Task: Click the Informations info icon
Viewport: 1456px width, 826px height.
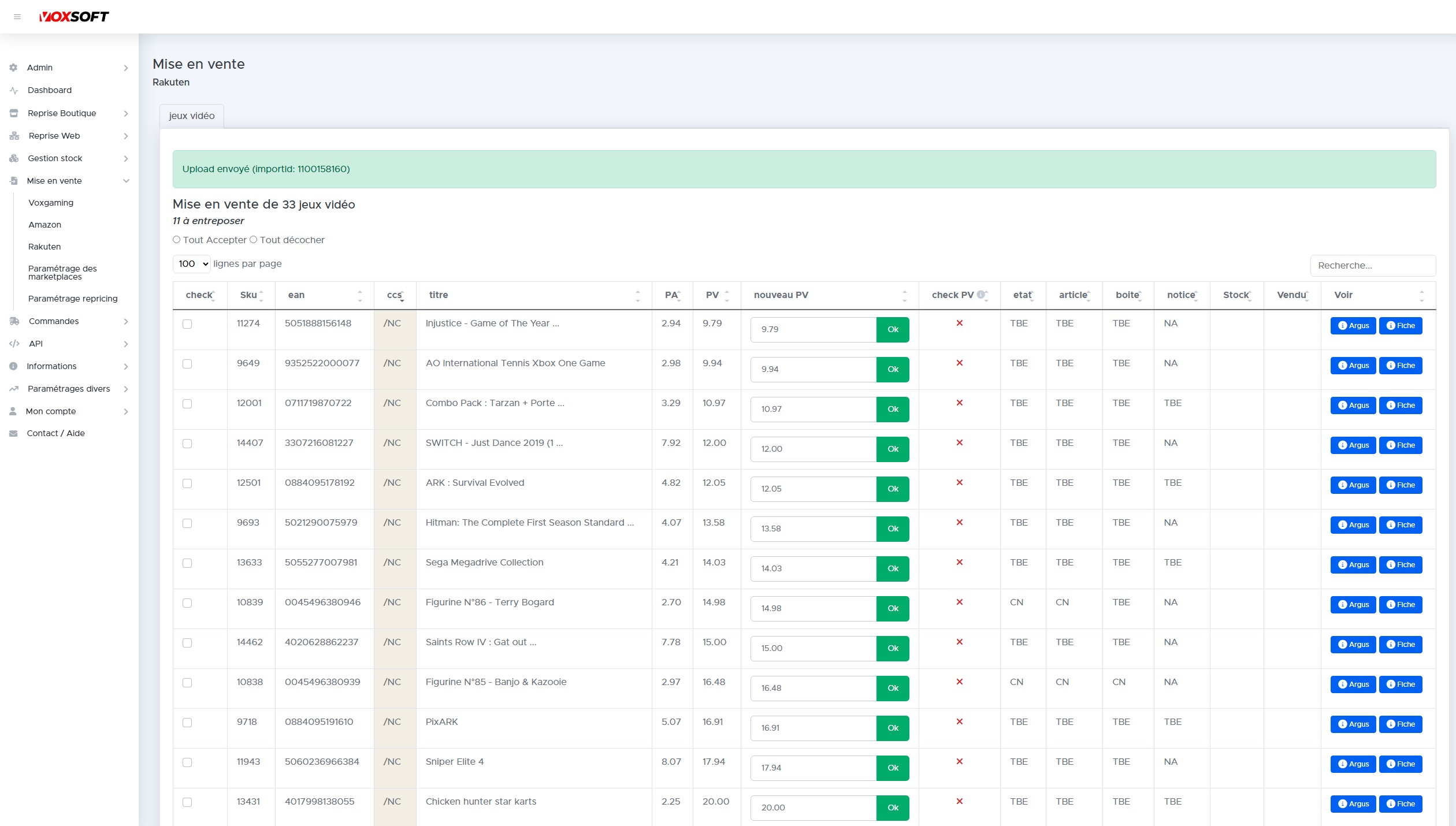Action: click(13, 366)
